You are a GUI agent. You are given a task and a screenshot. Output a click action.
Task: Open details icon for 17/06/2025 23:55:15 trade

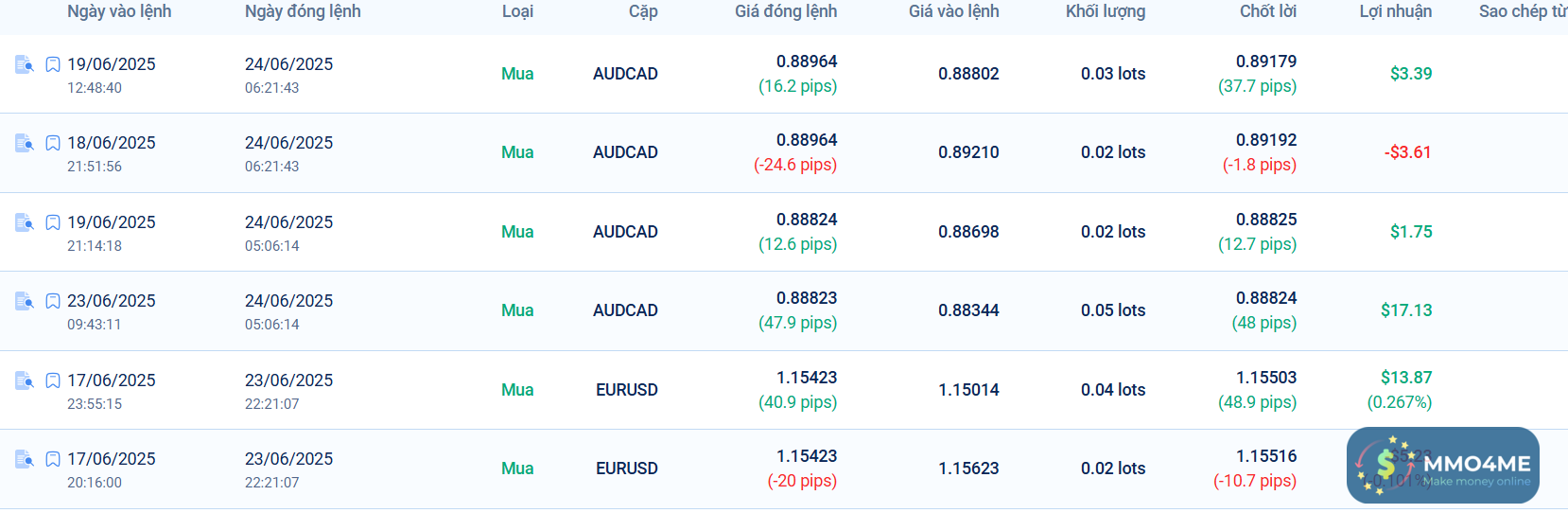pyautogui.click(x=25, y=380)
